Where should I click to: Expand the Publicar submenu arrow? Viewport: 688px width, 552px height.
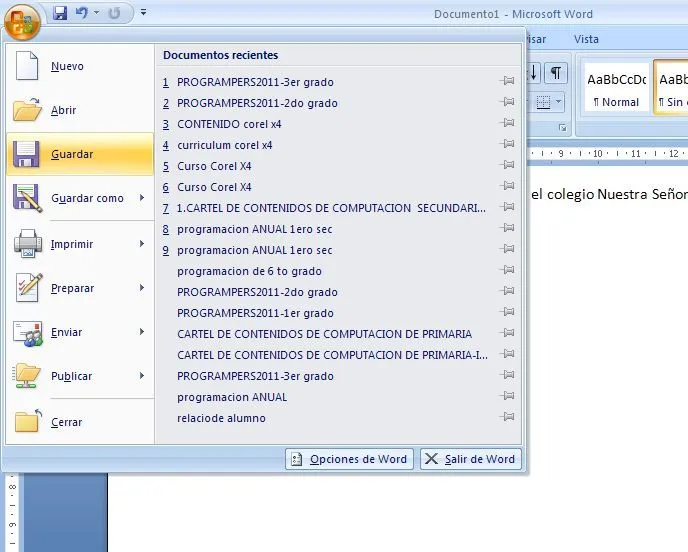142,376
